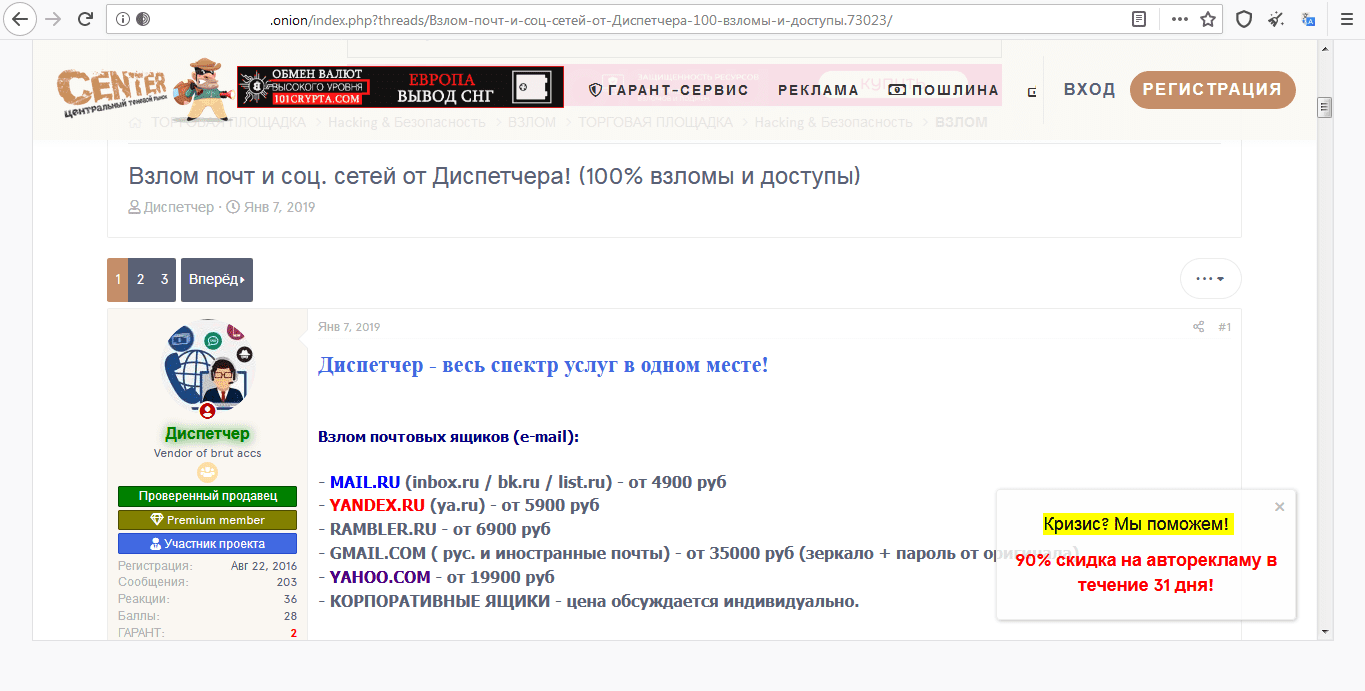The width and height of the screenshot is (1365, 691).
Task: Click the translate extension icon
Action: [x=1308, y=19]
